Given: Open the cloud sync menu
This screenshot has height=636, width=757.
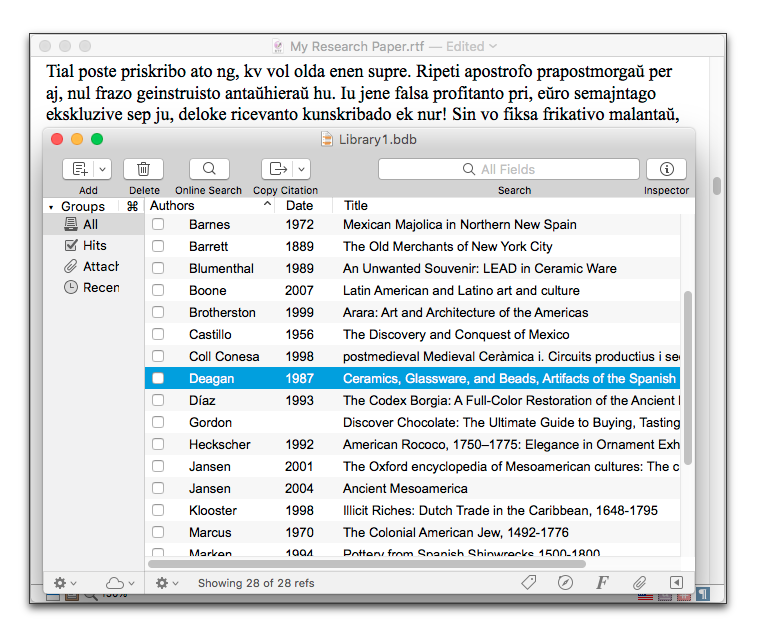Looking at the screenshot, I should coord(120,583).
